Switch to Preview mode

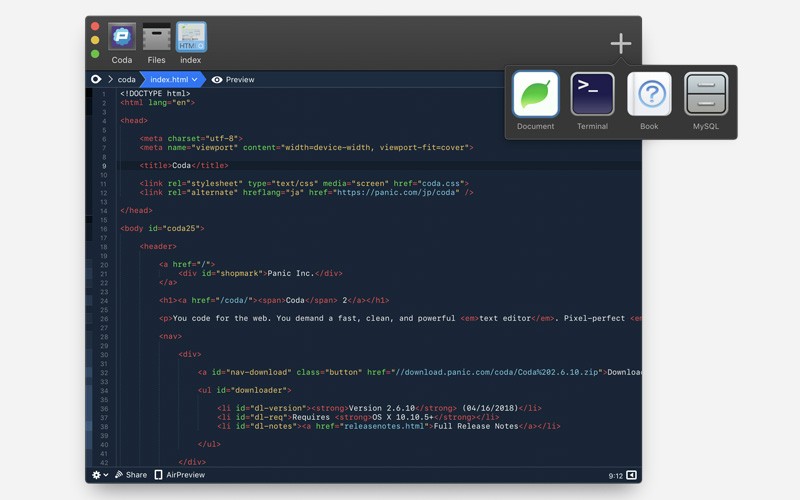pyautogui.click(x=240, y=80)
